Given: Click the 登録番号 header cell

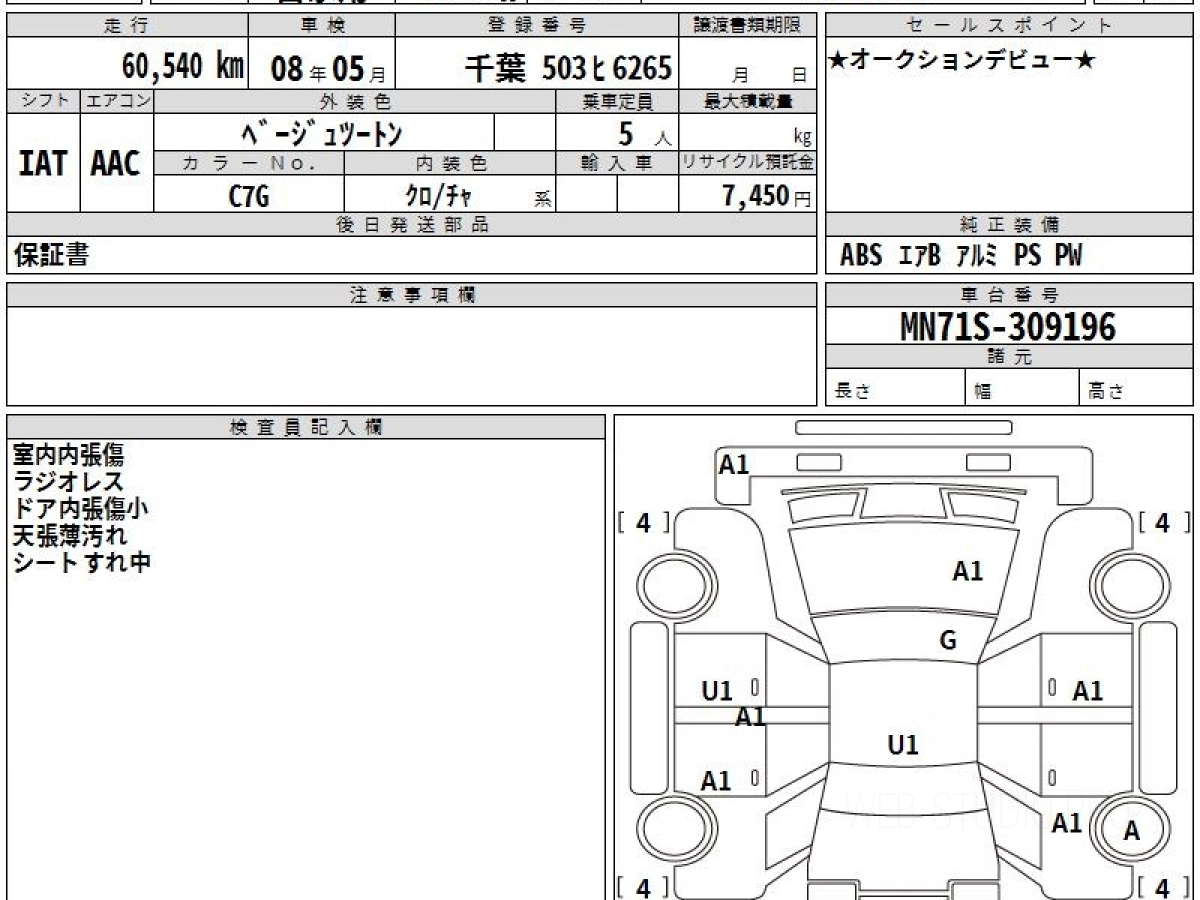Looking at the screenshot, I should pos(537,26).
